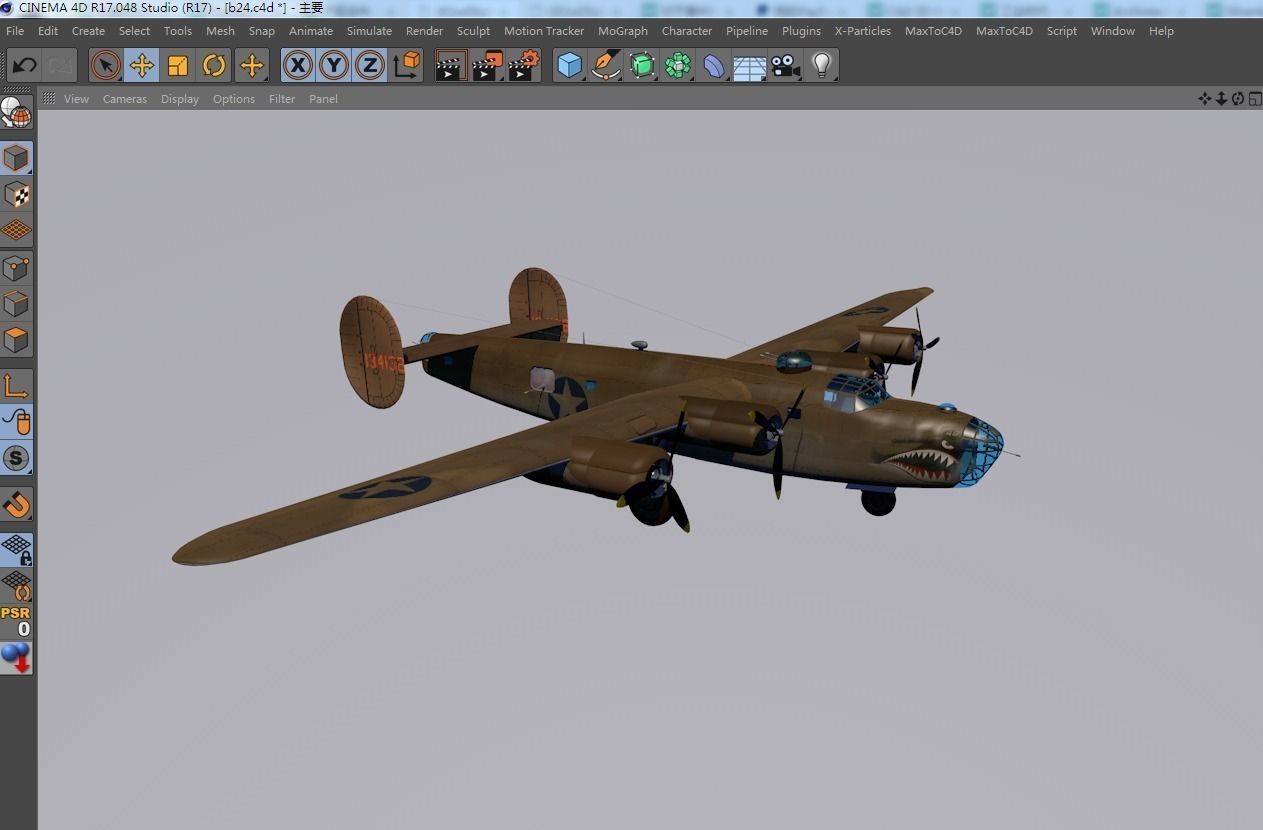Switch to Edges mode
Image resolution: width=1263 pixels, height=830 pixels.
point(16,303)
